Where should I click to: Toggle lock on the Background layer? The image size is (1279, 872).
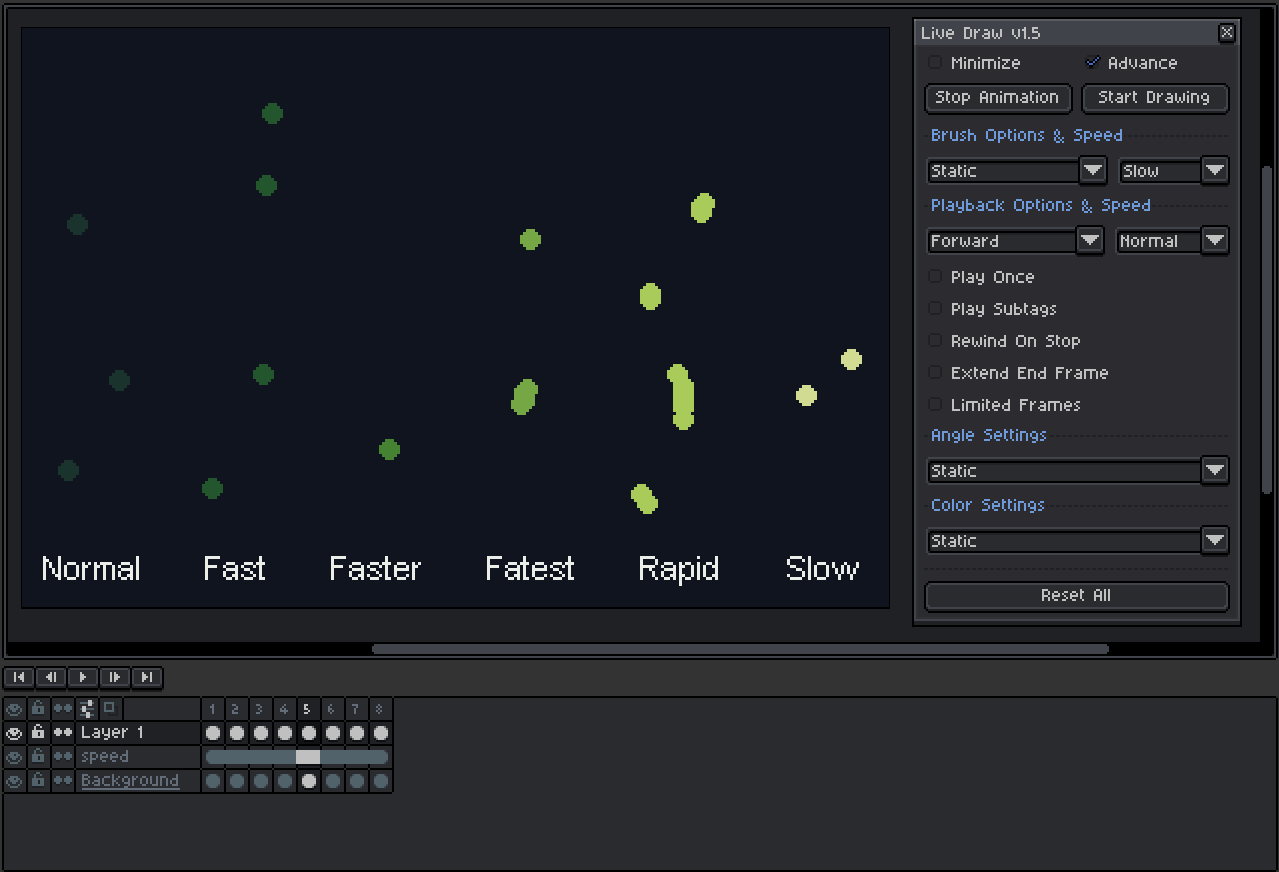(x=38, y=781)
